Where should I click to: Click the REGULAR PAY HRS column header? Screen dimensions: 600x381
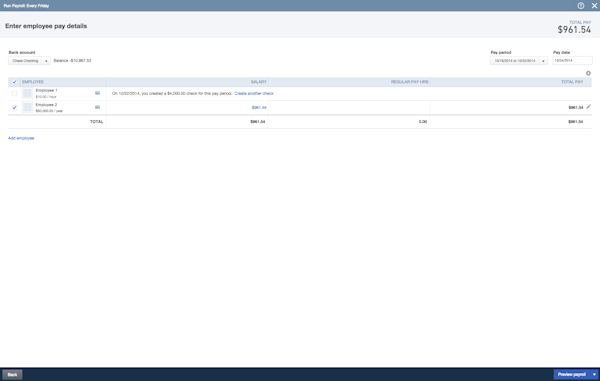pos(409,82)
